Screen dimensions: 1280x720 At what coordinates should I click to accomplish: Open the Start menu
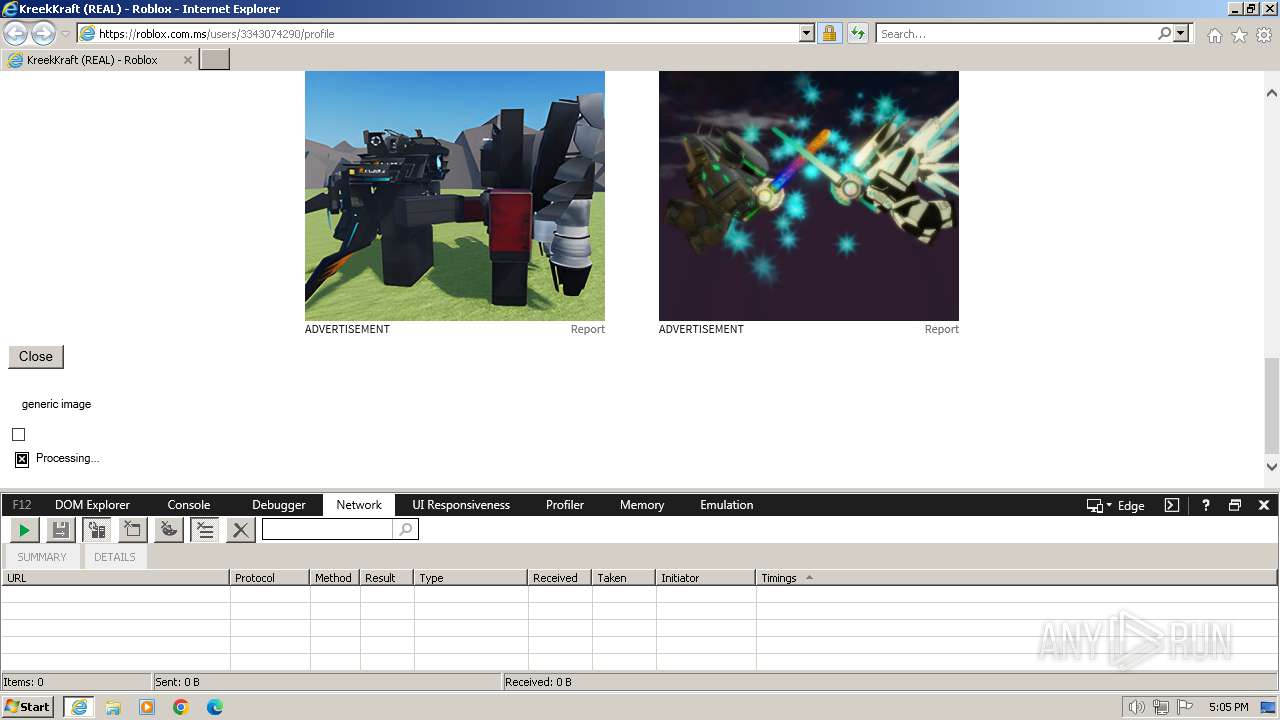coord(28,707)
